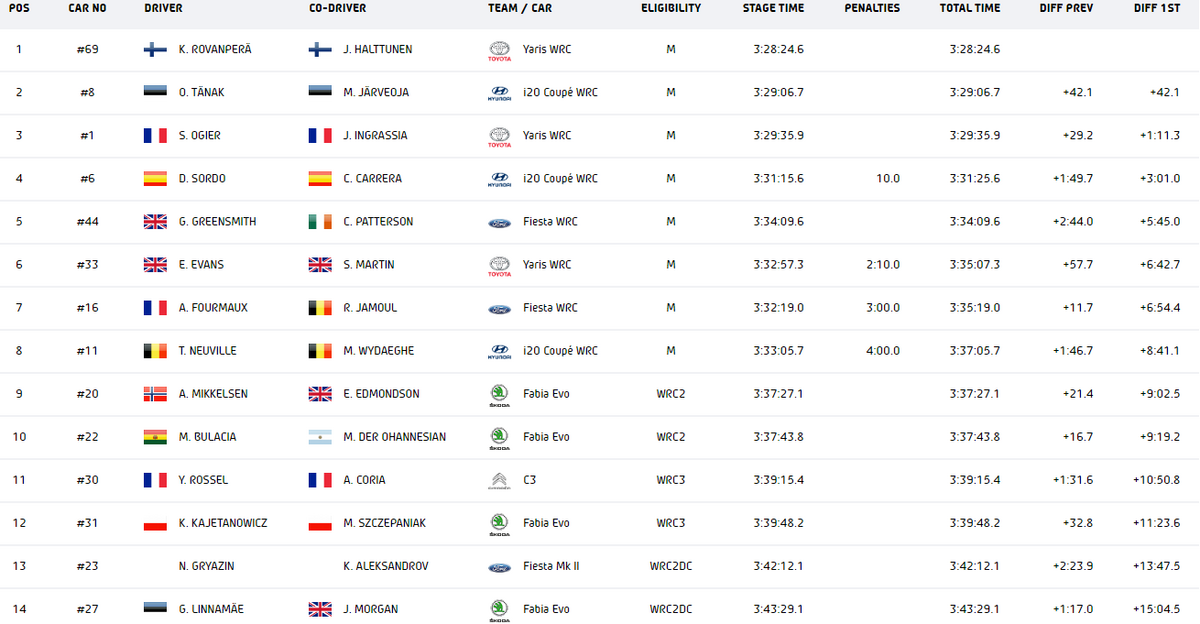Click Finnish flag next to K. Rovanperä
Screen dimensions: 1200x624
pos(155,49)
